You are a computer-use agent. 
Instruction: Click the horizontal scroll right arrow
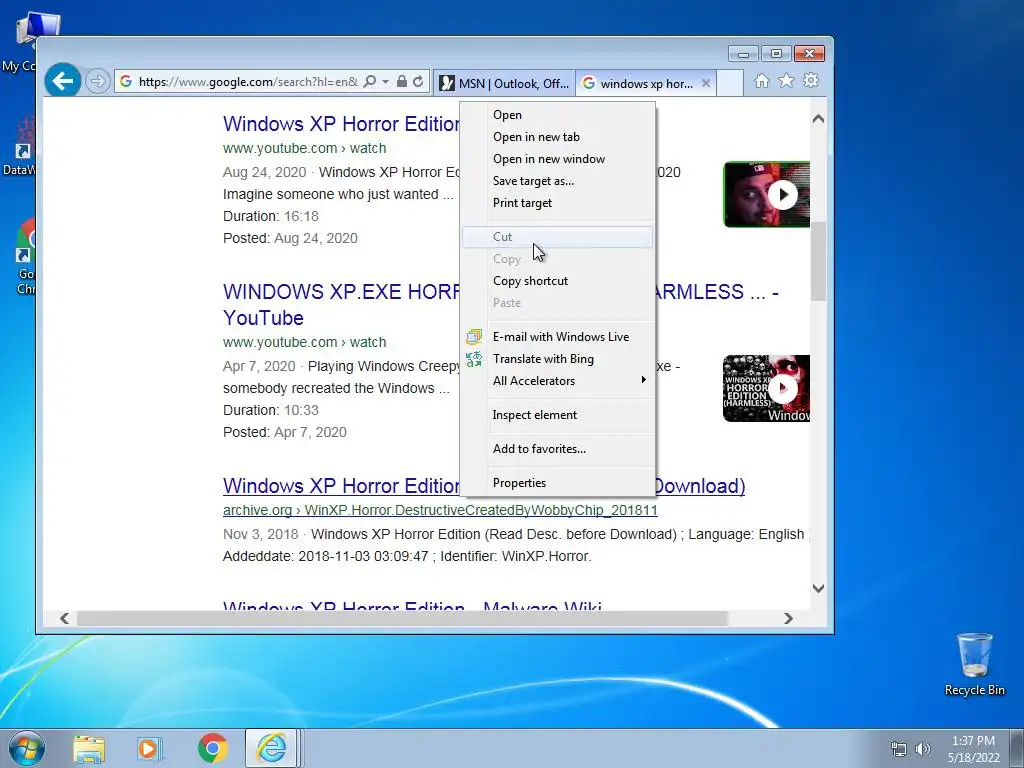coord(788,618)
